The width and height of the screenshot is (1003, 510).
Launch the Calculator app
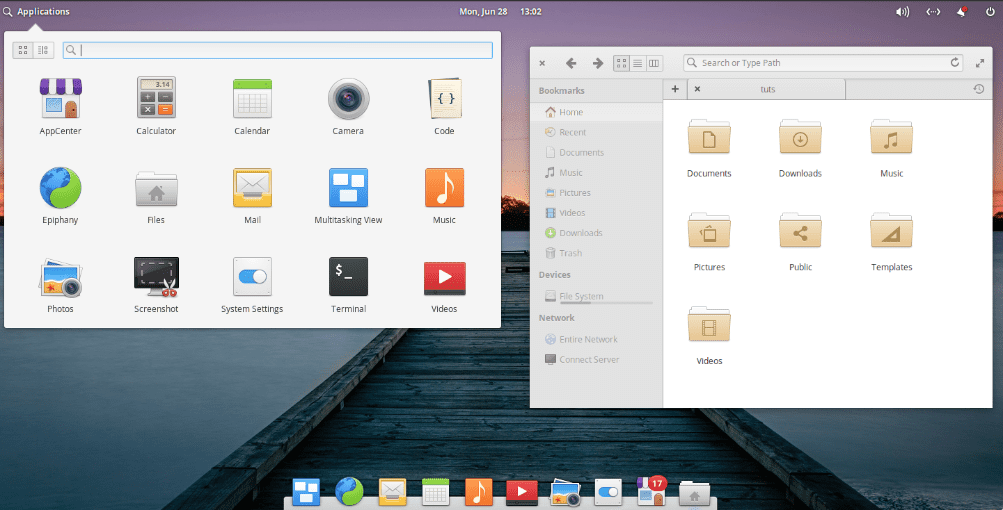(x=156, y=106)
